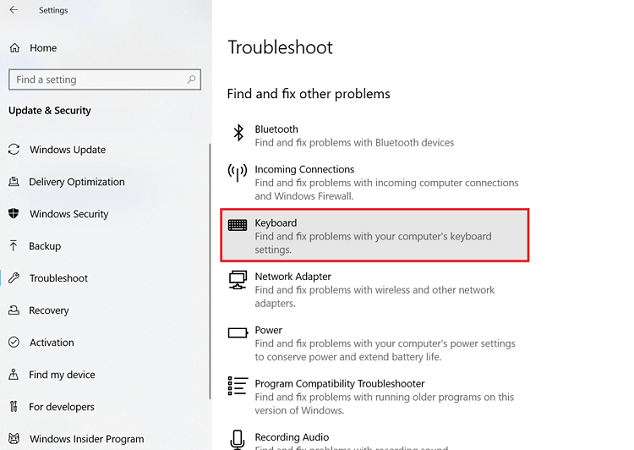Click the Incoming Connections antenna icon
The image size is (634, 450).
point(238,172)
